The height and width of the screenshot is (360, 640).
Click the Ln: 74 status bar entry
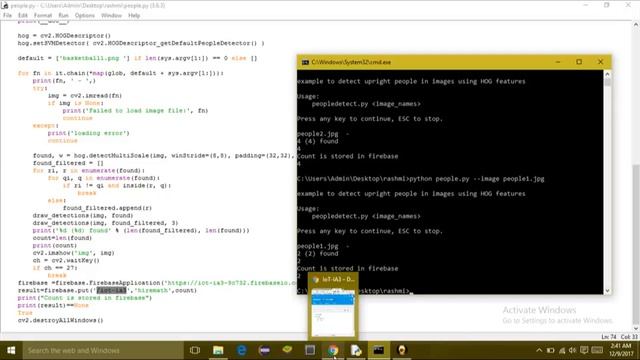pos(609,337)
